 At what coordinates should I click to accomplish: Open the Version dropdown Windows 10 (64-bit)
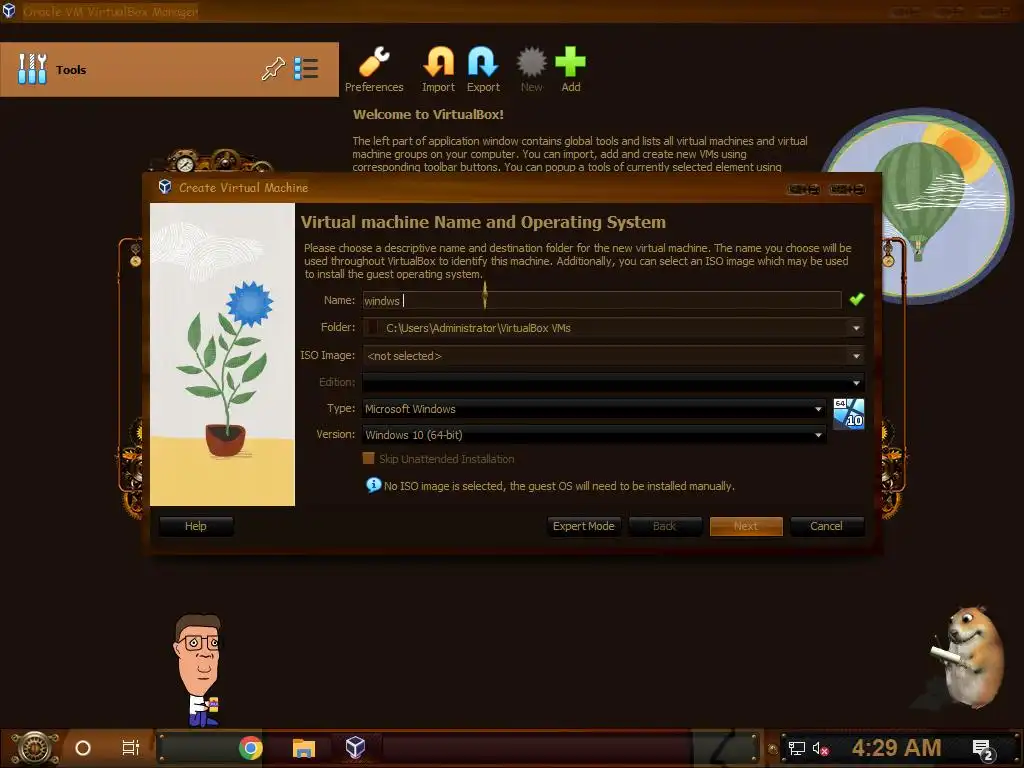(594, 435)
